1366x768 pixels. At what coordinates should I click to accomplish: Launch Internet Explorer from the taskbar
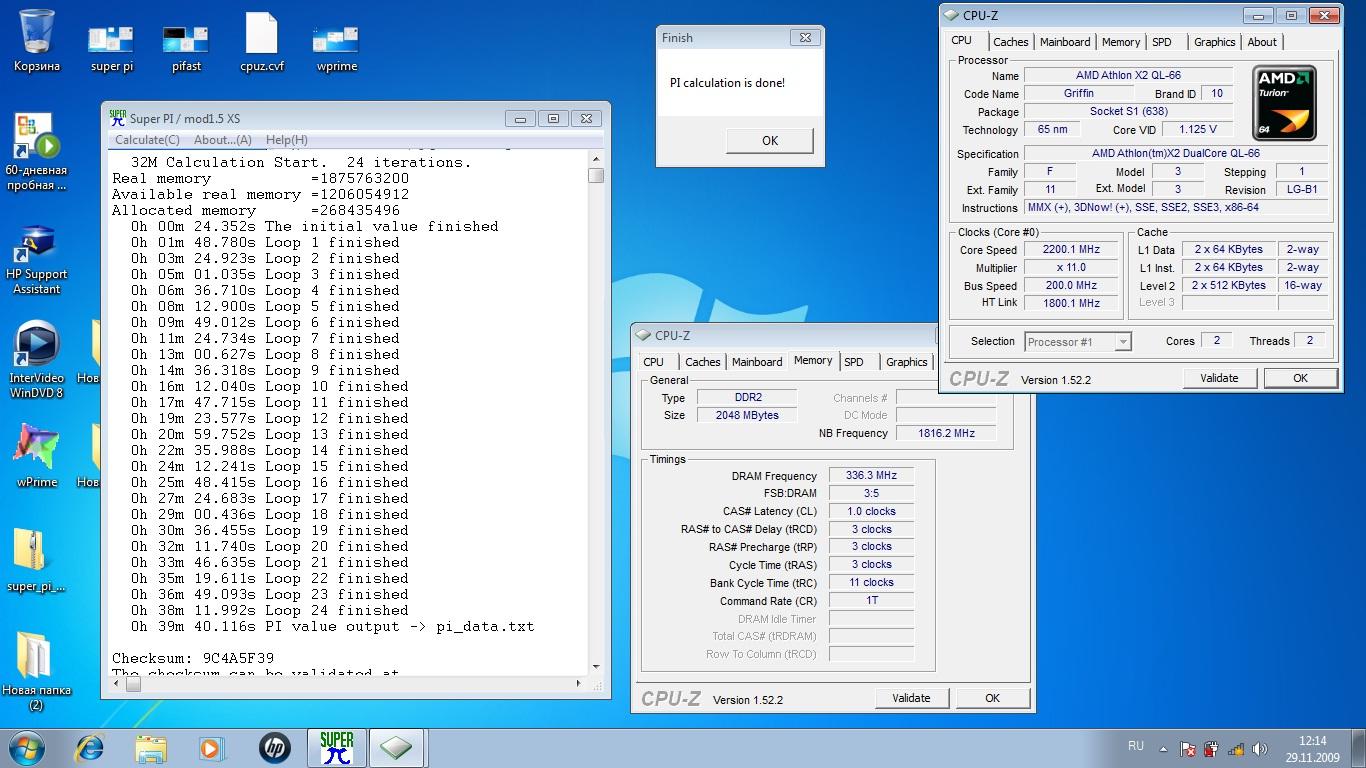coord(90,748)
